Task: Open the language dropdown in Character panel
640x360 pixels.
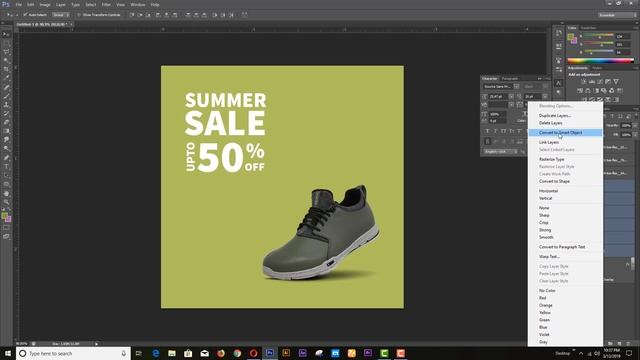Action: [500, 151]
